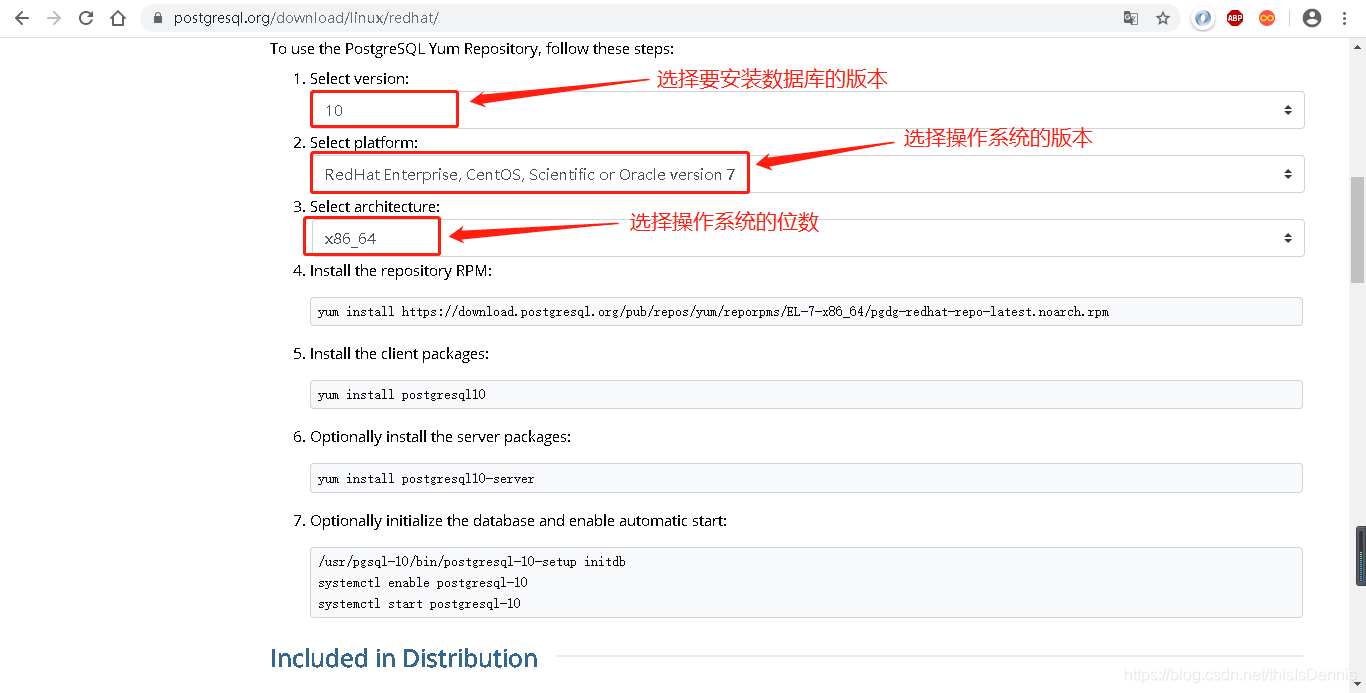The image size is (1366, 693).
Task: Click the browser back arrow
Action: 22,18
